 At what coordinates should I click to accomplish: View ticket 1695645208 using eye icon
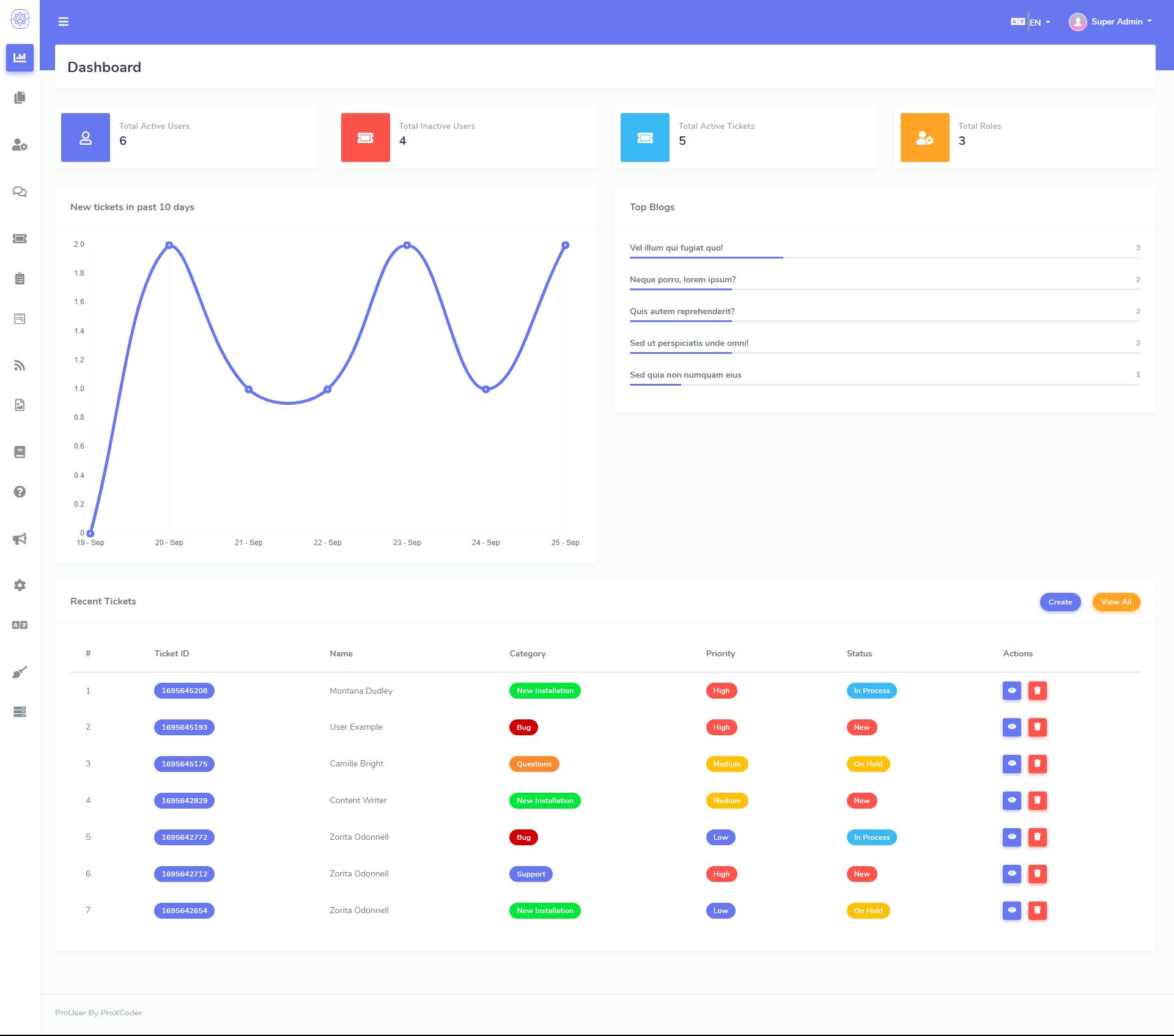pos(1011,691)
